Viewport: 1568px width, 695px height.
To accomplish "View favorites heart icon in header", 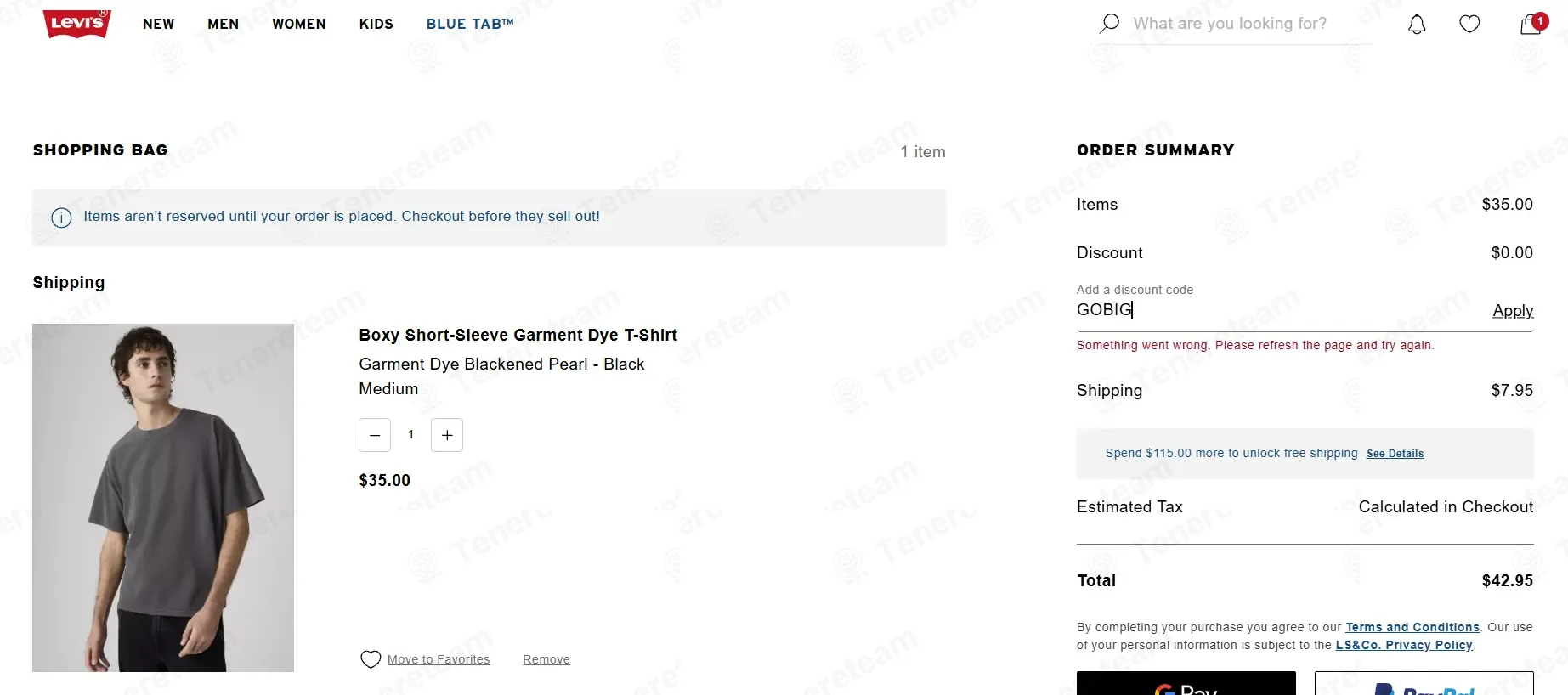I will click(1469, 24).
